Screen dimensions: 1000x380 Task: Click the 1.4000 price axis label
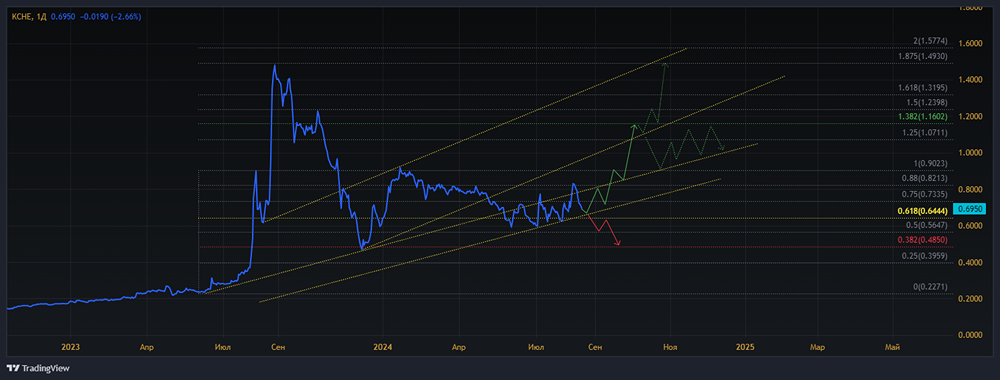(970, 80)
